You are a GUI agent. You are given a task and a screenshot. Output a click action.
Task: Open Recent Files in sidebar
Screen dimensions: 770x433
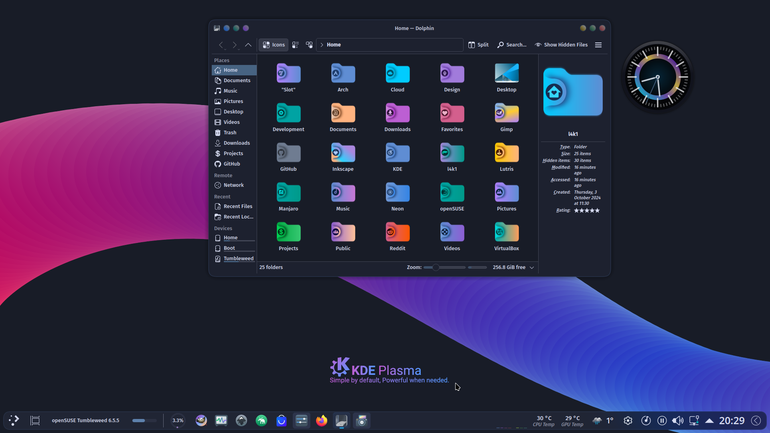pyautogui.click(x=234, y=206)
